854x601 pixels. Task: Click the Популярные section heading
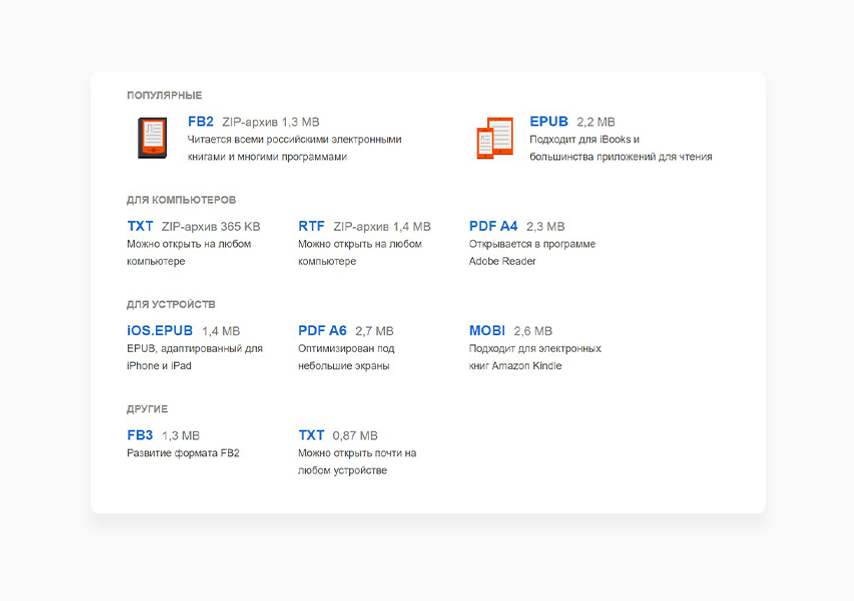[x=164, y=95]
